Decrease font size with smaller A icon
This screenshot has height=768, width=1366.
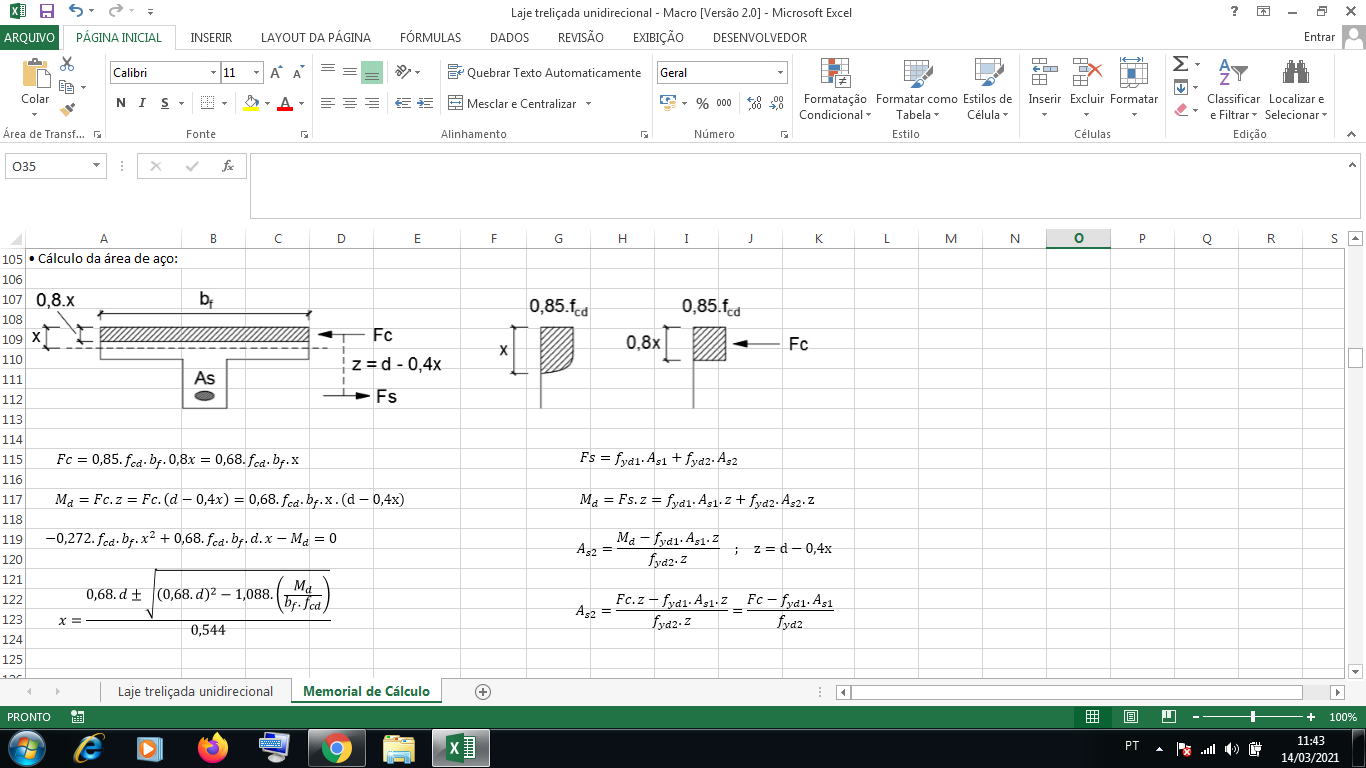click(298, 73)
